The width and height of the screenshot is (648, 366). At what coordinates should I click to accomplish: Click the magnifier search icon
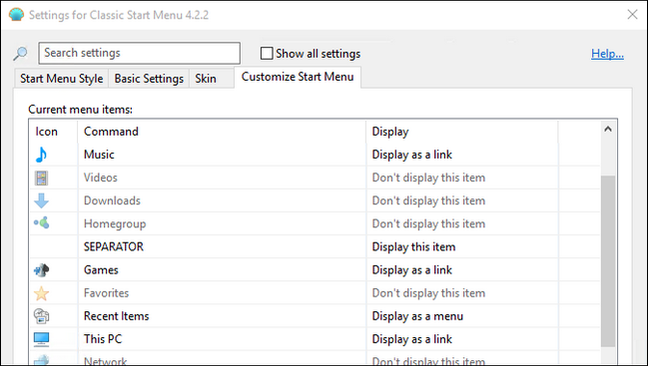click(x=20, y=53)
